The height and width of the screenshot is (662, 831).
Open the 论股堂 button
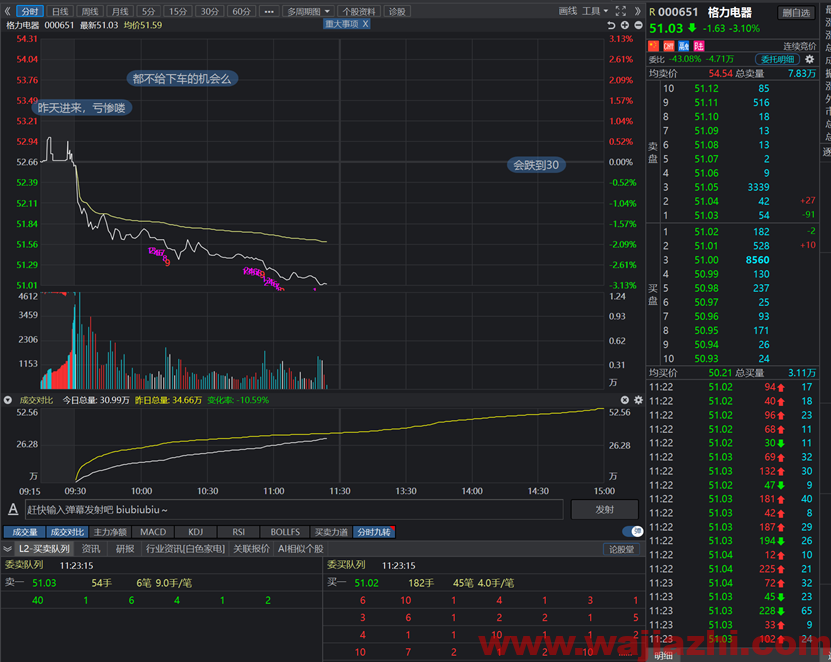[621, 549]
